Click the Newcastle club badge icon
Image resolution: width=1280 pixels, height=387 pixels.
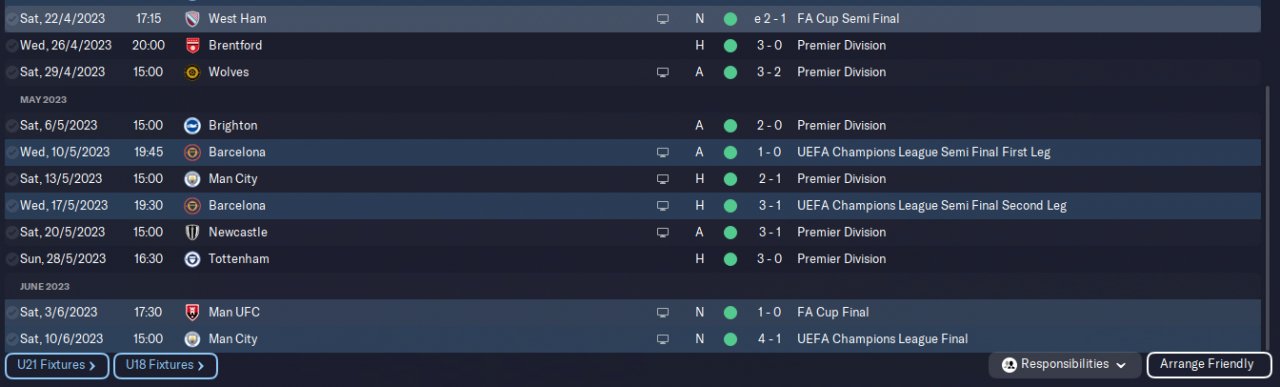point(193,232)
